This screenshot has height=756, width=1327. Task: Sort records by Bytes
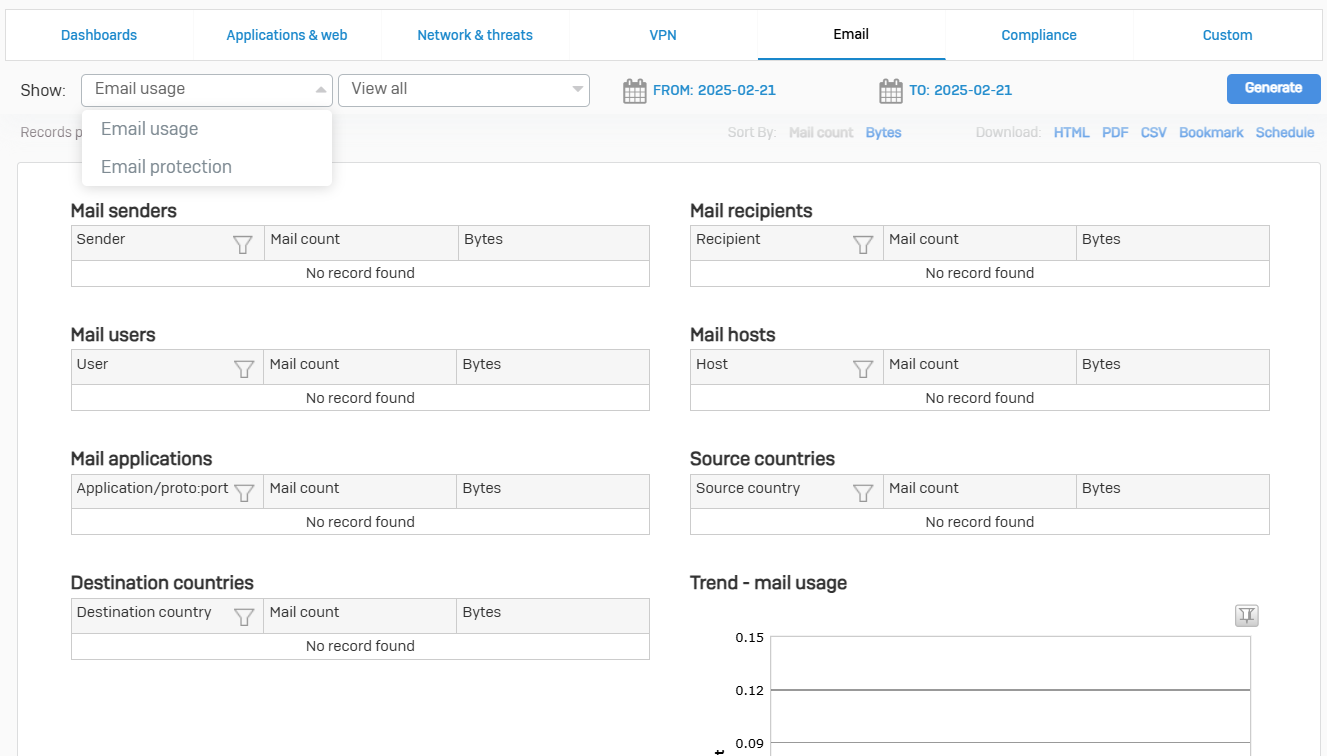pyautogui.click(x=883, y=132)
